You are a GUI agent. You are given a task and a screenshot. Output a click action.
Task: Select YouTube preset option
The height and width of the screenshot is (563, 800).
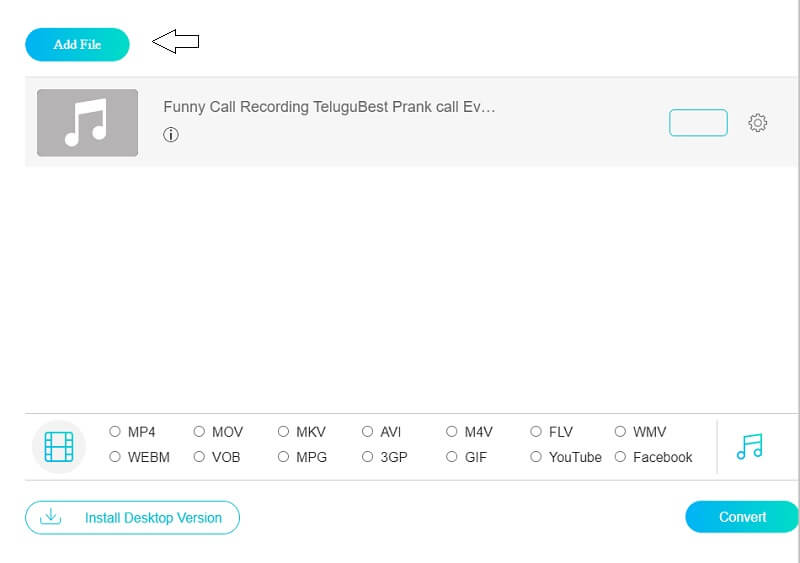click(x=536, y=457)
